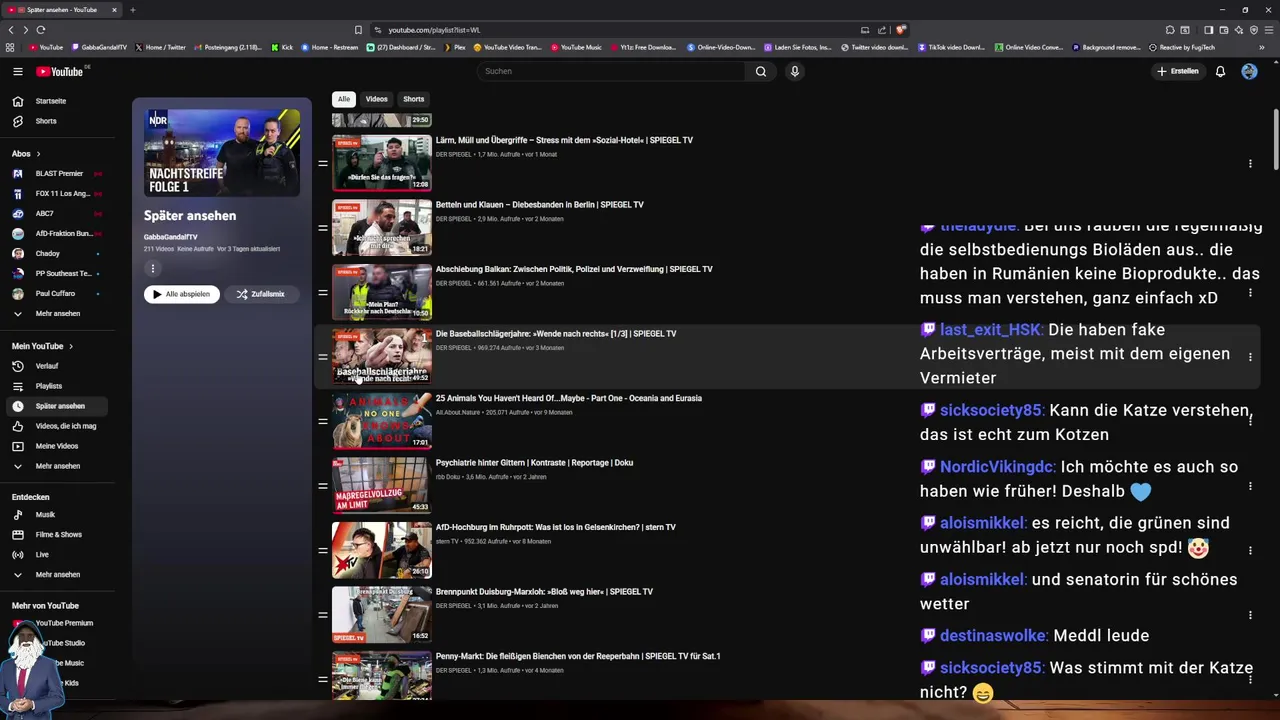Select the Alle filter chip
The image size is (1280, 720).
coord(344,99)
